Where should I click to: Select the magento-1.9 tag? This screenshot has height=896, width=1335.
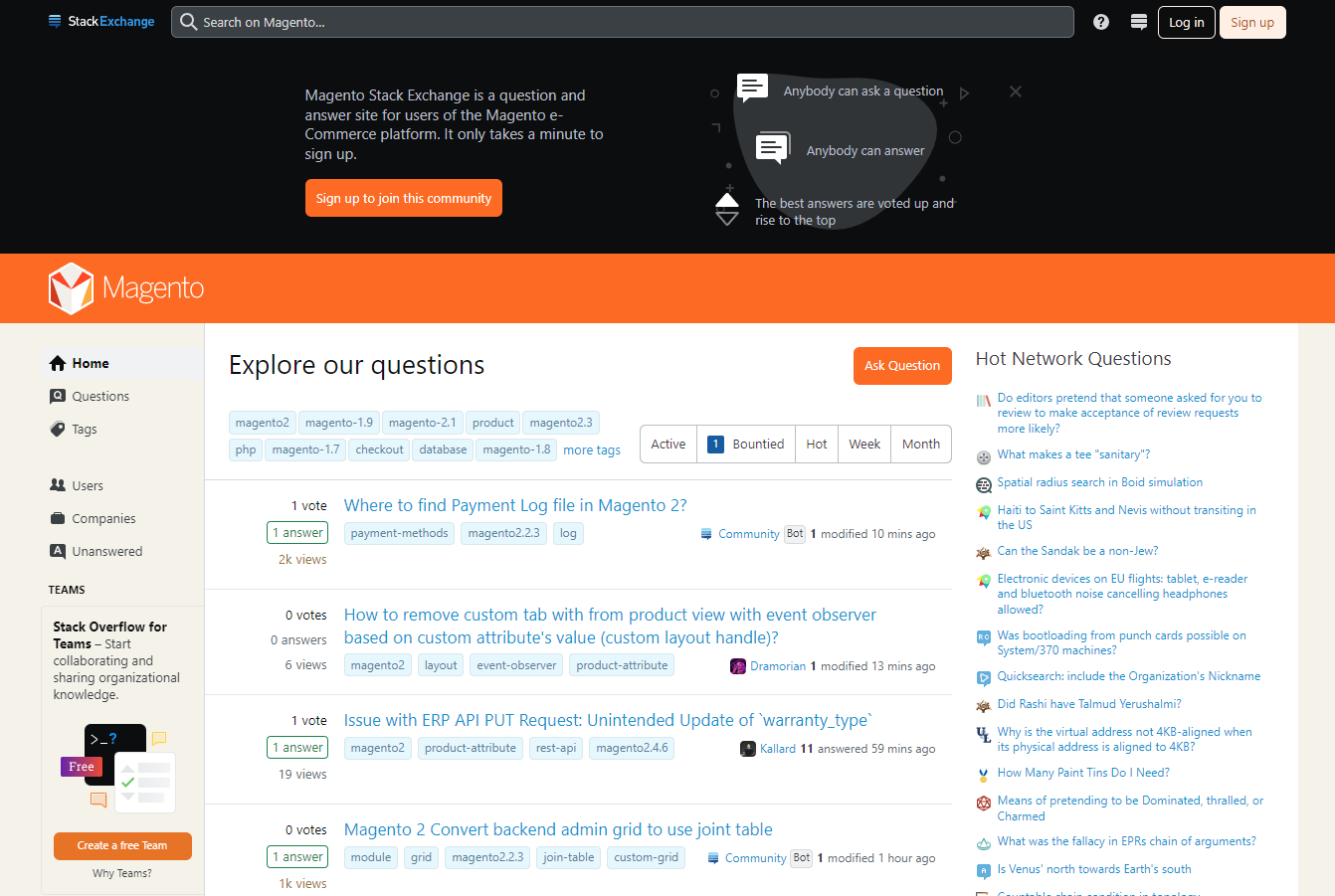pos(339,423)
